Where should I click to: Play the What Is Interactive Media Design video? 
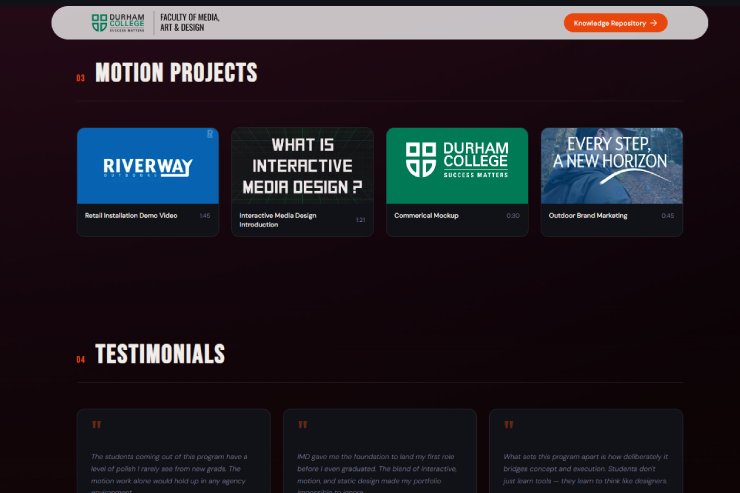[302, 166]
